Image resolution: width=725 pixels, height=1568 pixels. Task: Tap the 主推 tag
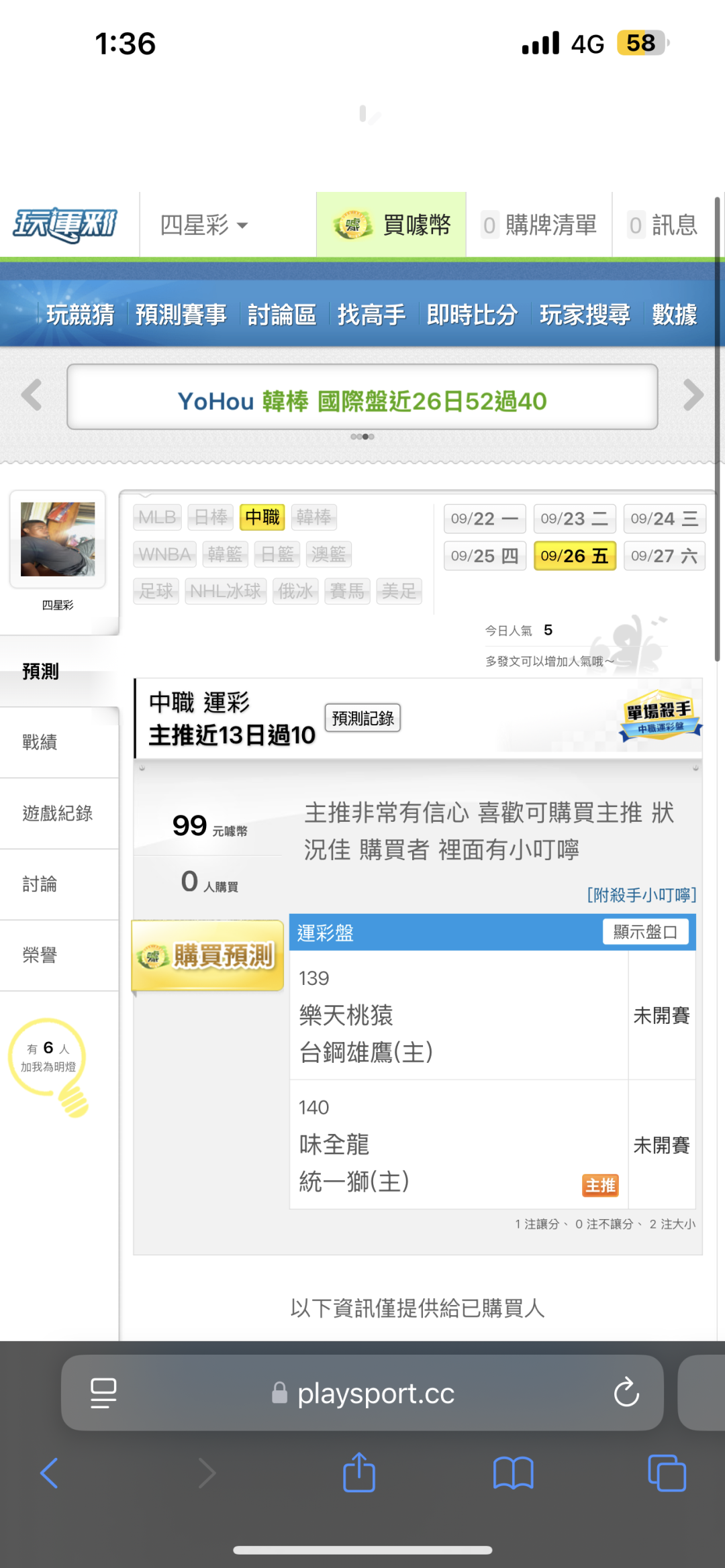(x=600, y=1186)
